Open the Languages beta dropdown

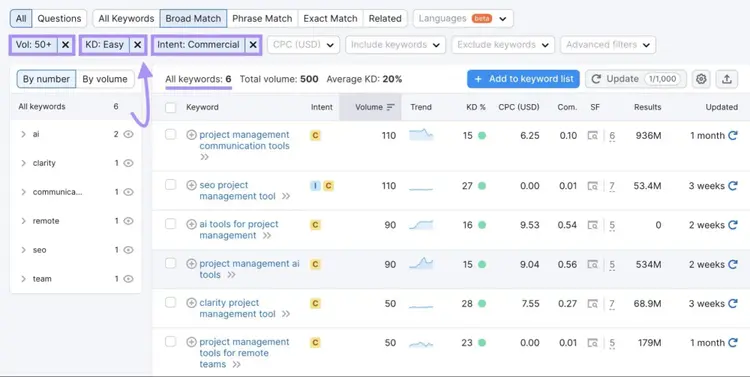tap(463, 19)
